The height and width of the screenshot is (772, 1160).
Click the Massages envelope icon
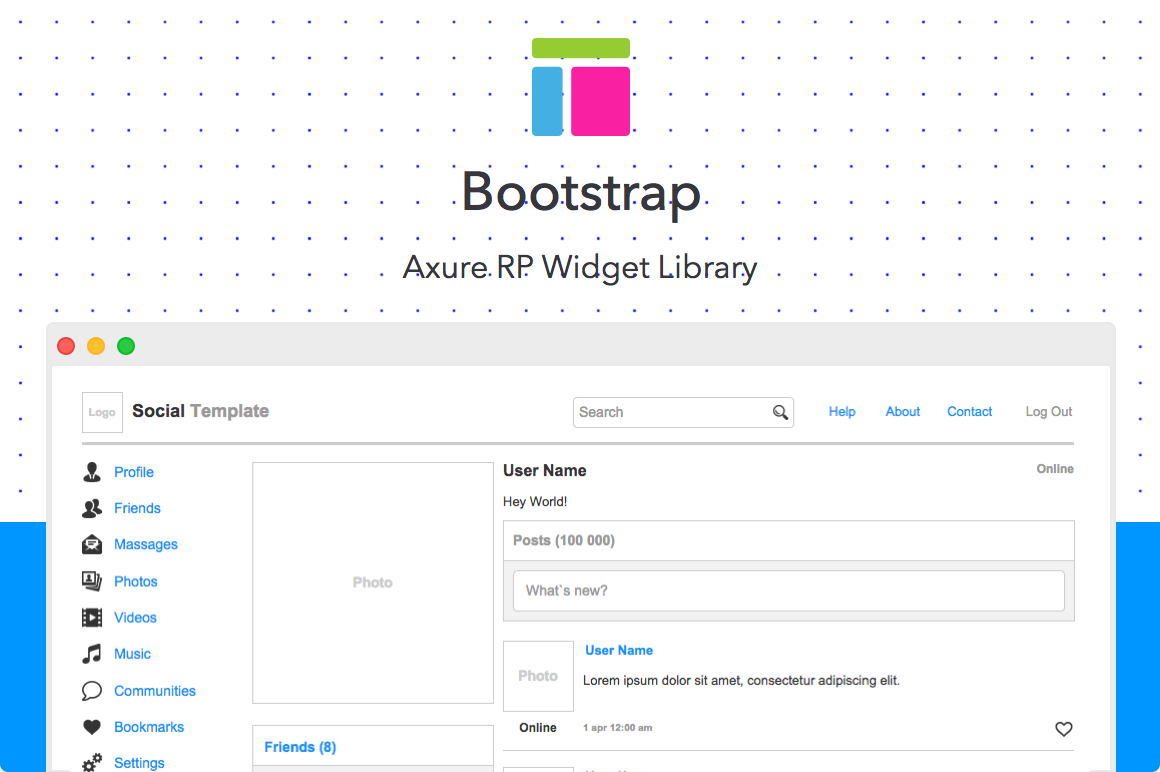92,545
